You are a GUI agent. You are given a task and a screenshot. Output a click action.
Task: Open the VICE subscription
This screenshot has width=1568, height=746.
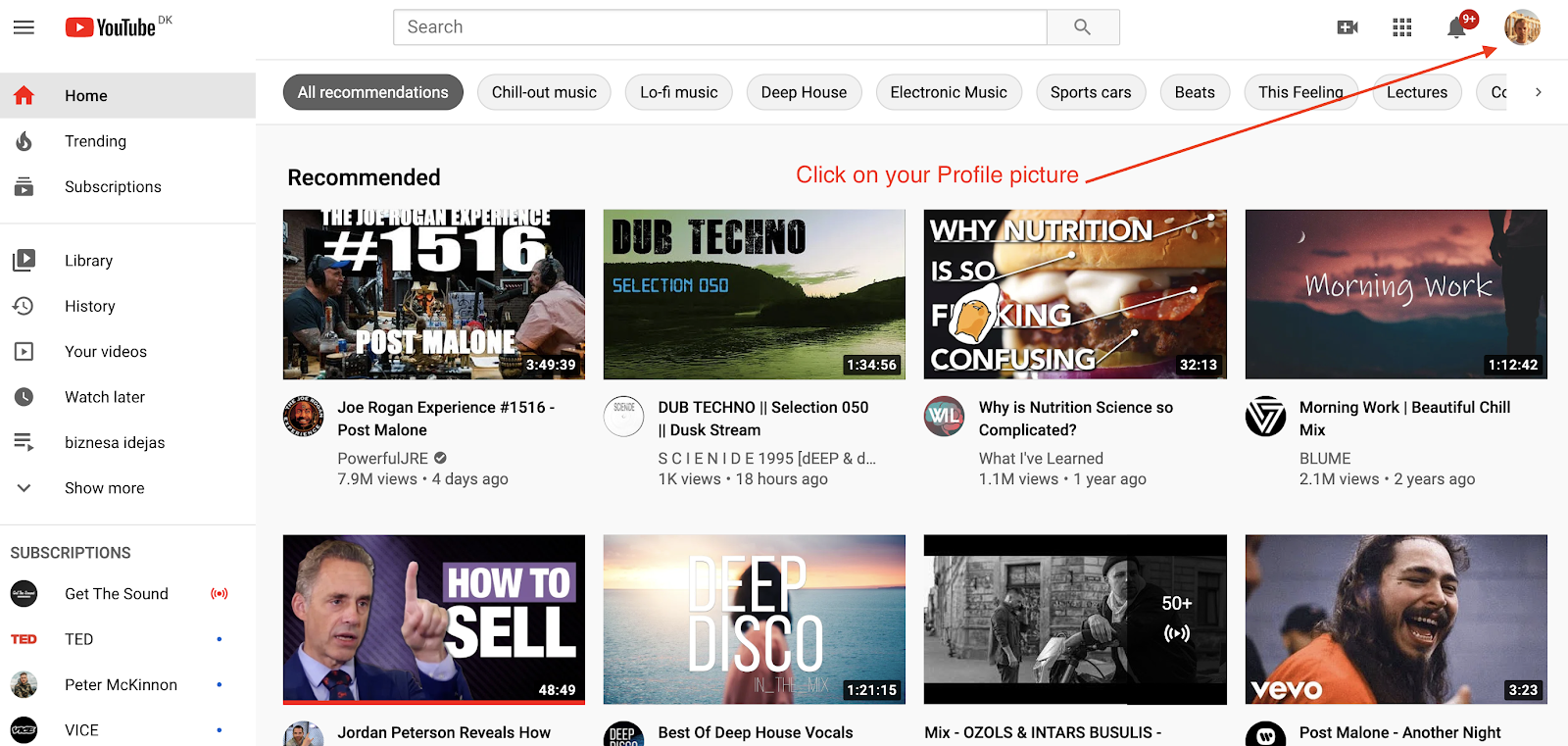tap(127, 730)
